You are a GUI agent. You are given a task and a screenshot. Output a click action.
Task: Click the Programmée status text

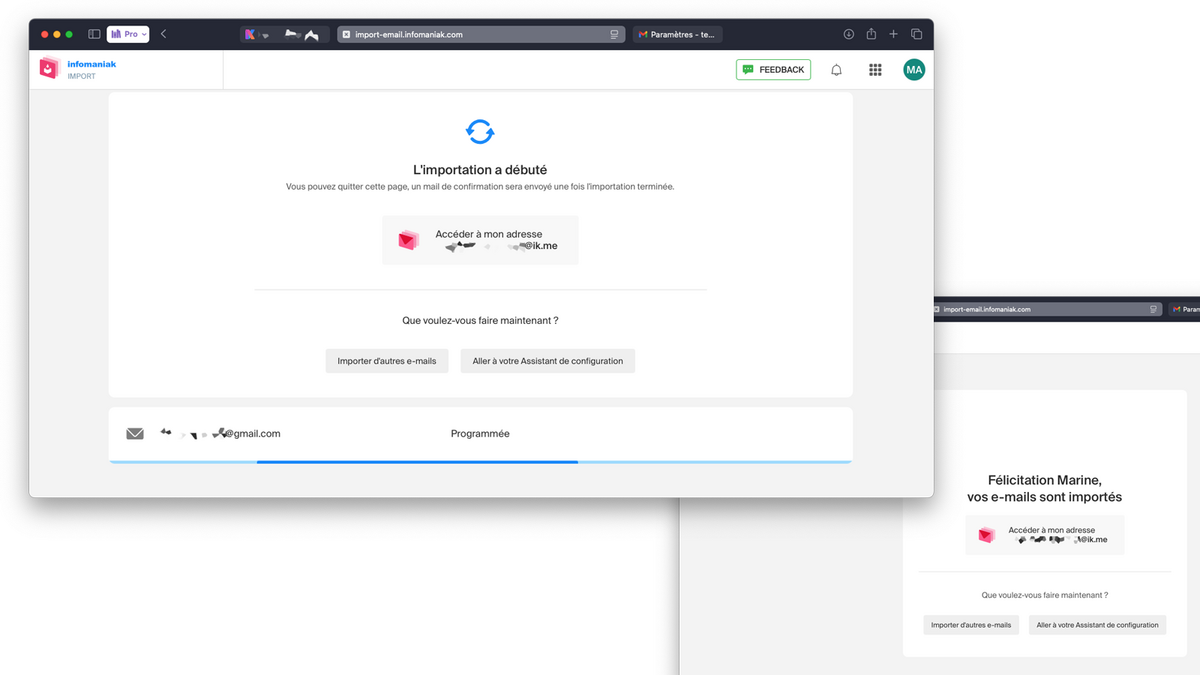click(x=480, y=434)
